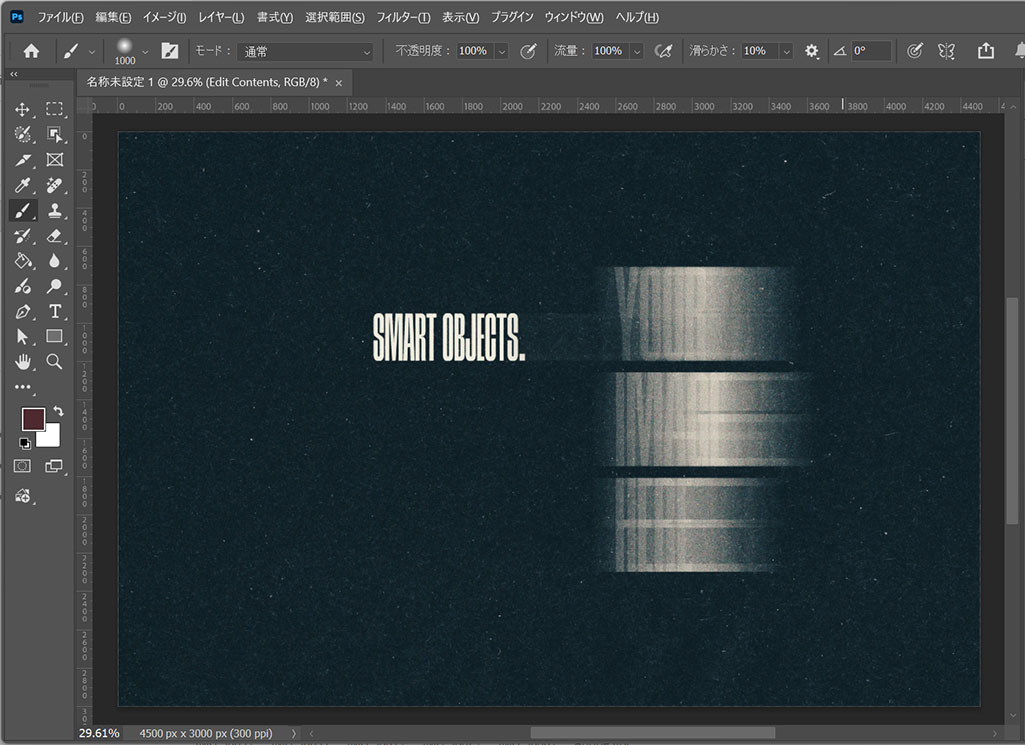Select the Hand tool
The width and height of the screenshot is (1025, 745).
click(x=22, y=362)
